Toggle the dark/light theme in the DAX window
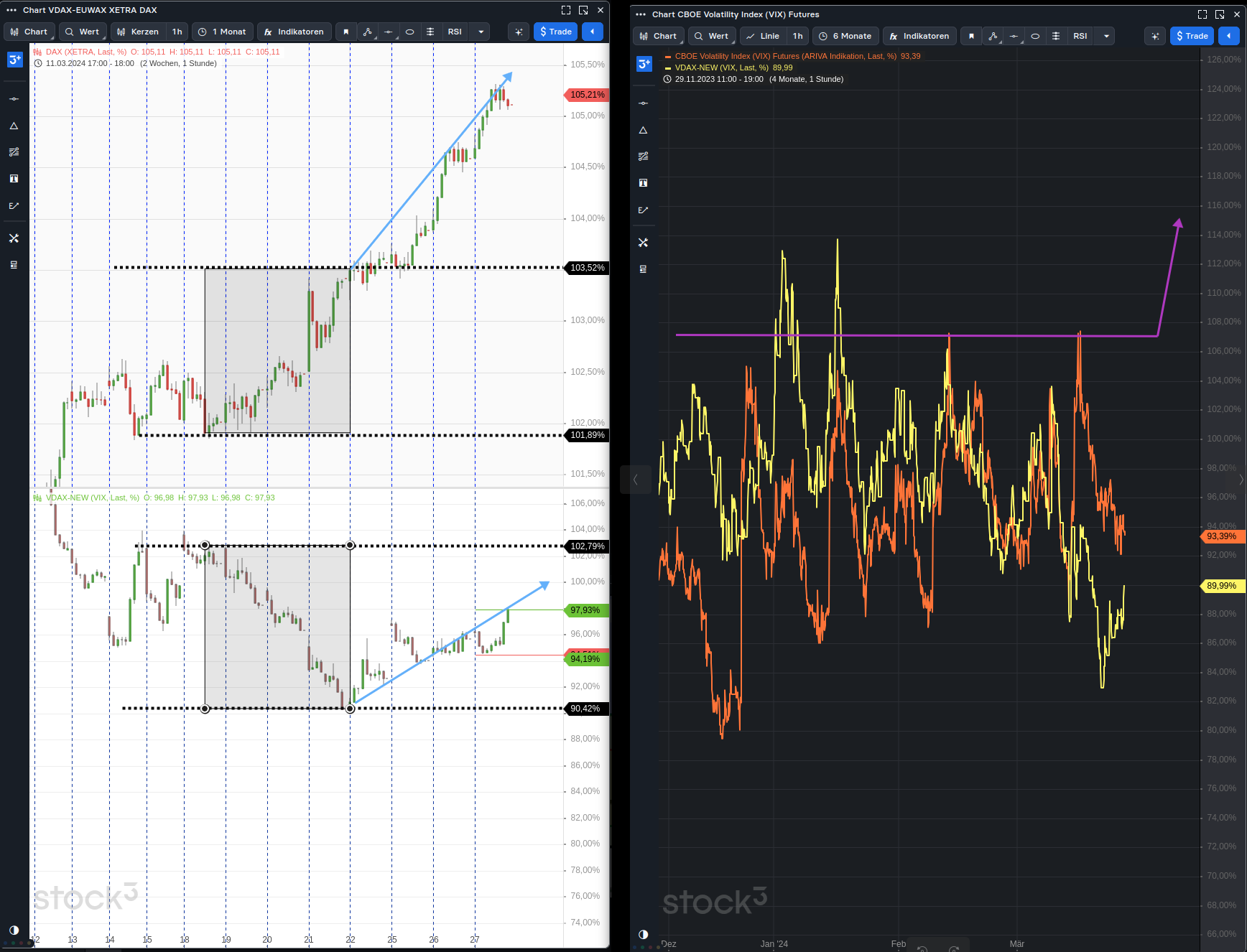The height and width of the screenshot is (952, 1247). (x=14, y=930)
